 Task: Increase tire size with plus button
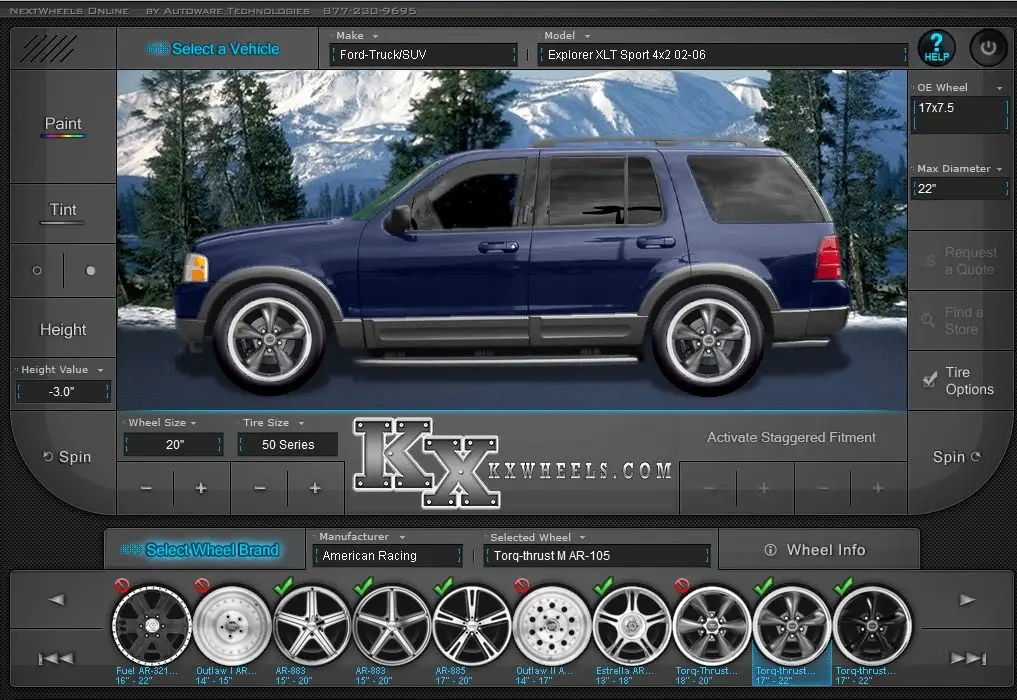point(315,488)
